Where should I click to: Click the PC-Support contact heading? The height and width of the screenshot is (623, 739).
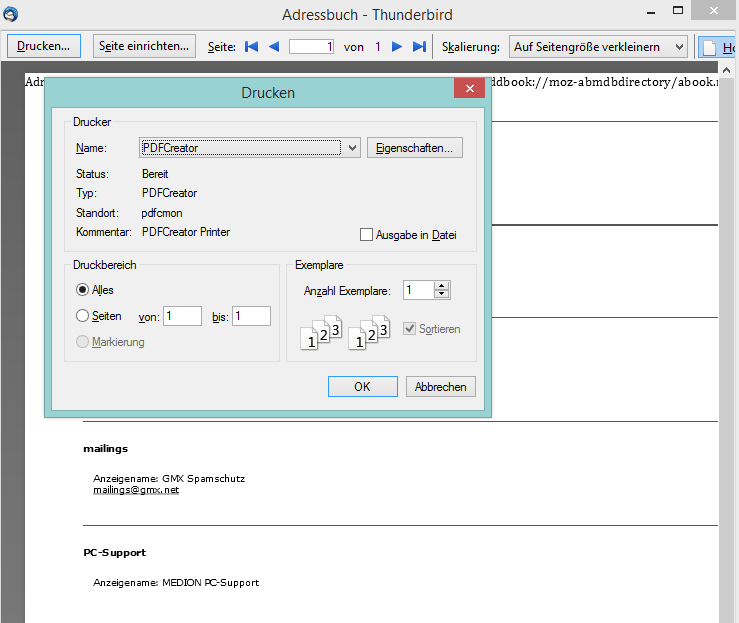[x=115, y=552]
